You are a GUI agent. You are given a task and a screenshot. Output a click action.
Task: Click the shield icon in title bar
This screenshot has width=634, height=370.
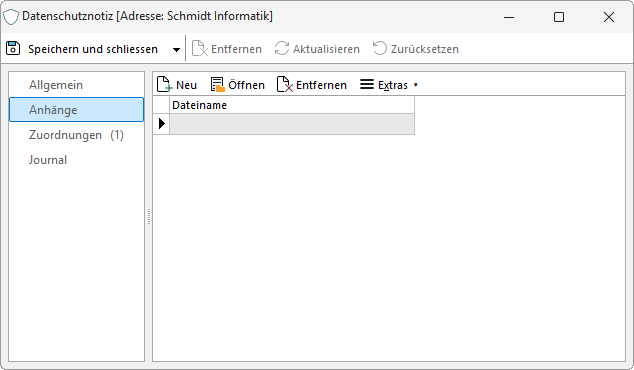pos(11,17)
